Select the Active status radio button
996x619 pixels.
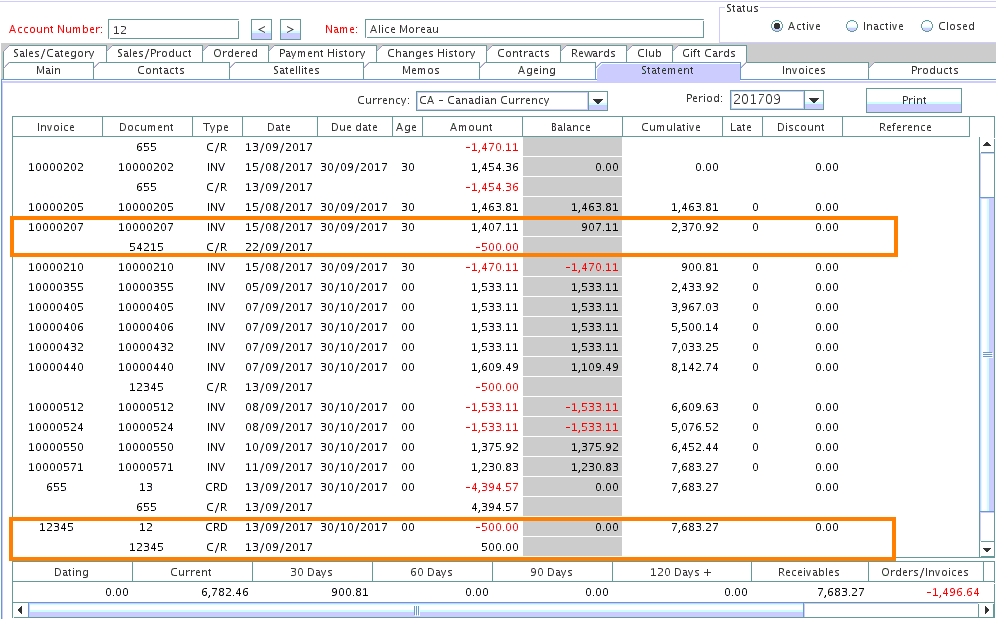(x=777, y=26)
